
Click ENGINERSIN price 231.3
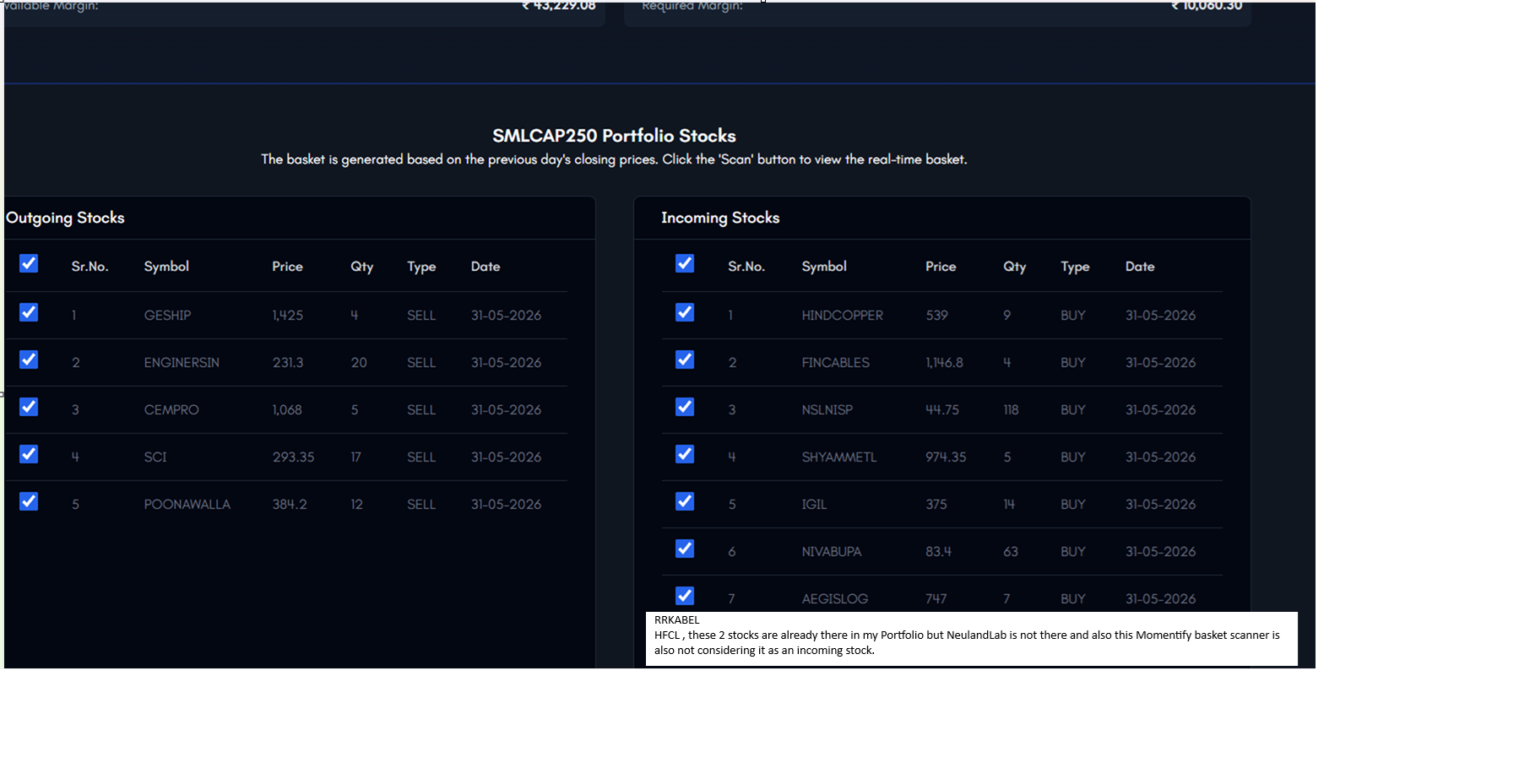tap(287, 362)
